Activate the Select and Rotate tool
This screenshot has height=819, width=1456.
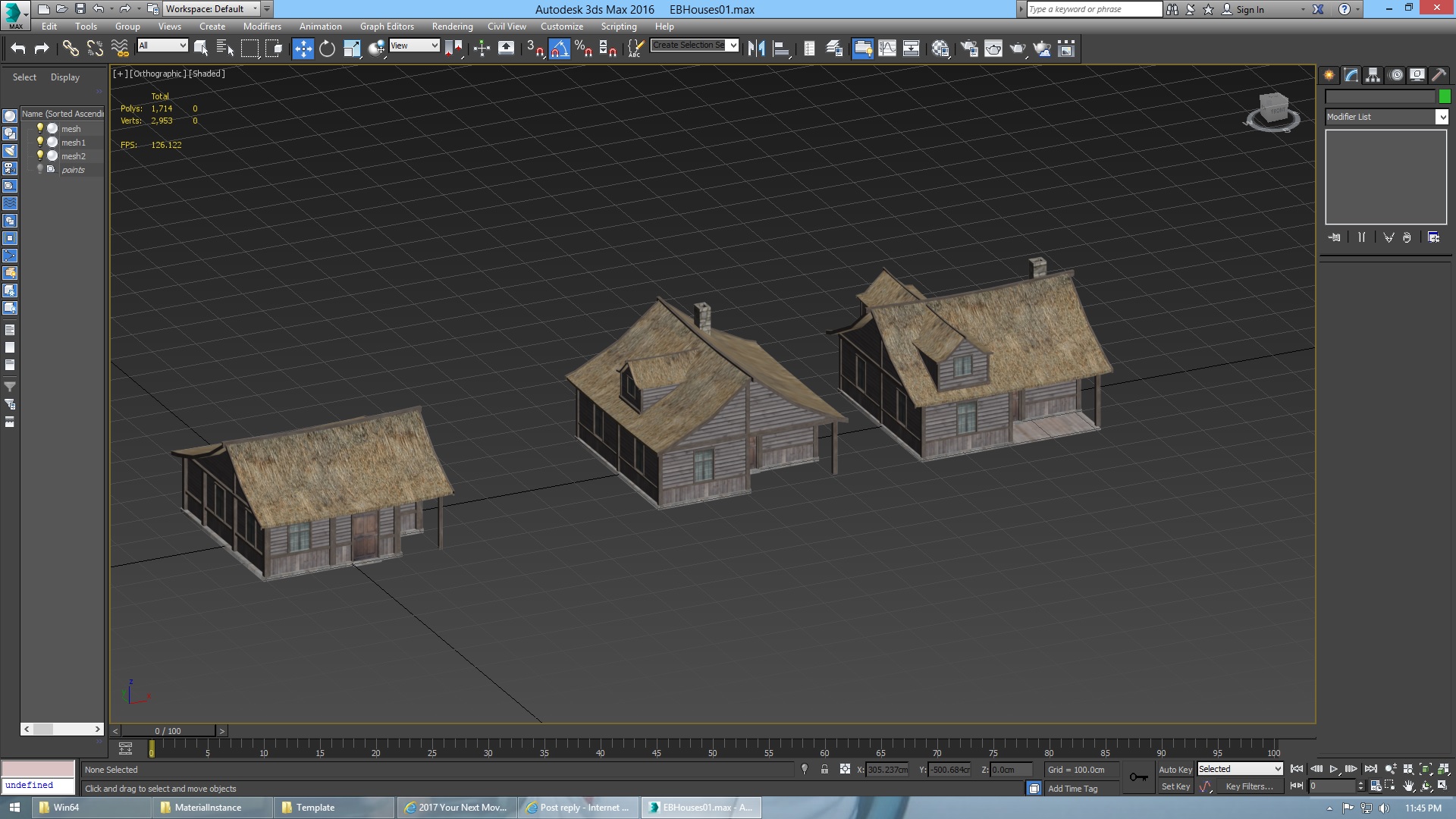327,49
